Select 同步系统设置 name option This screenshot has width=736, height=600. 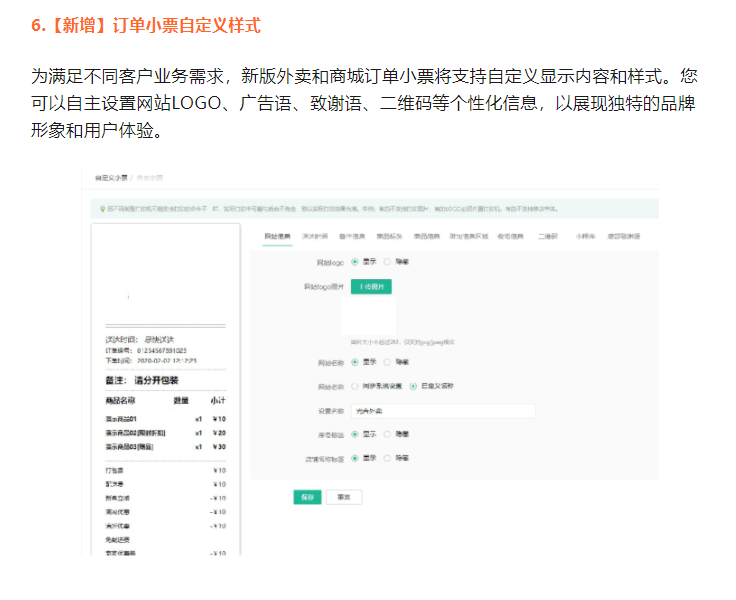[354, 385]
